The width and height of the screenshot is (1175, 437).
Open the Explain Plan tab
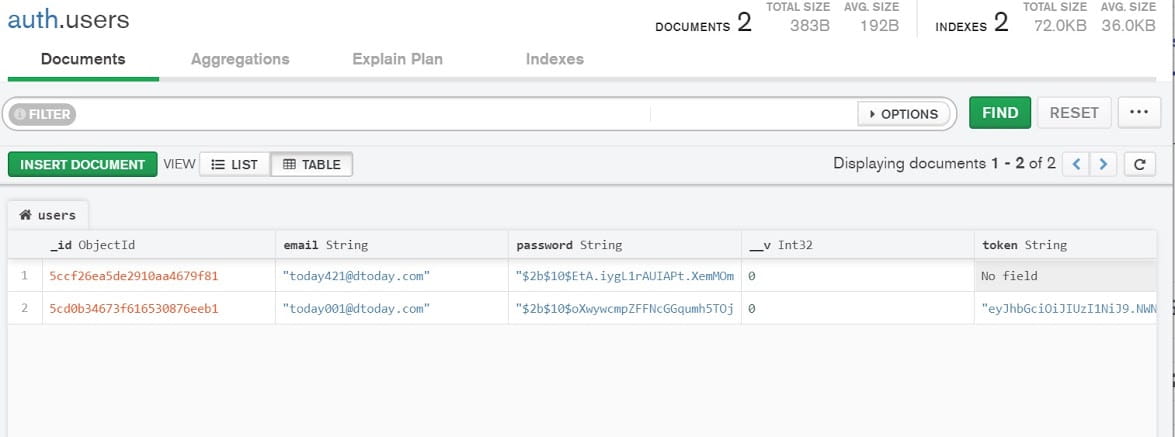(397, 59)
